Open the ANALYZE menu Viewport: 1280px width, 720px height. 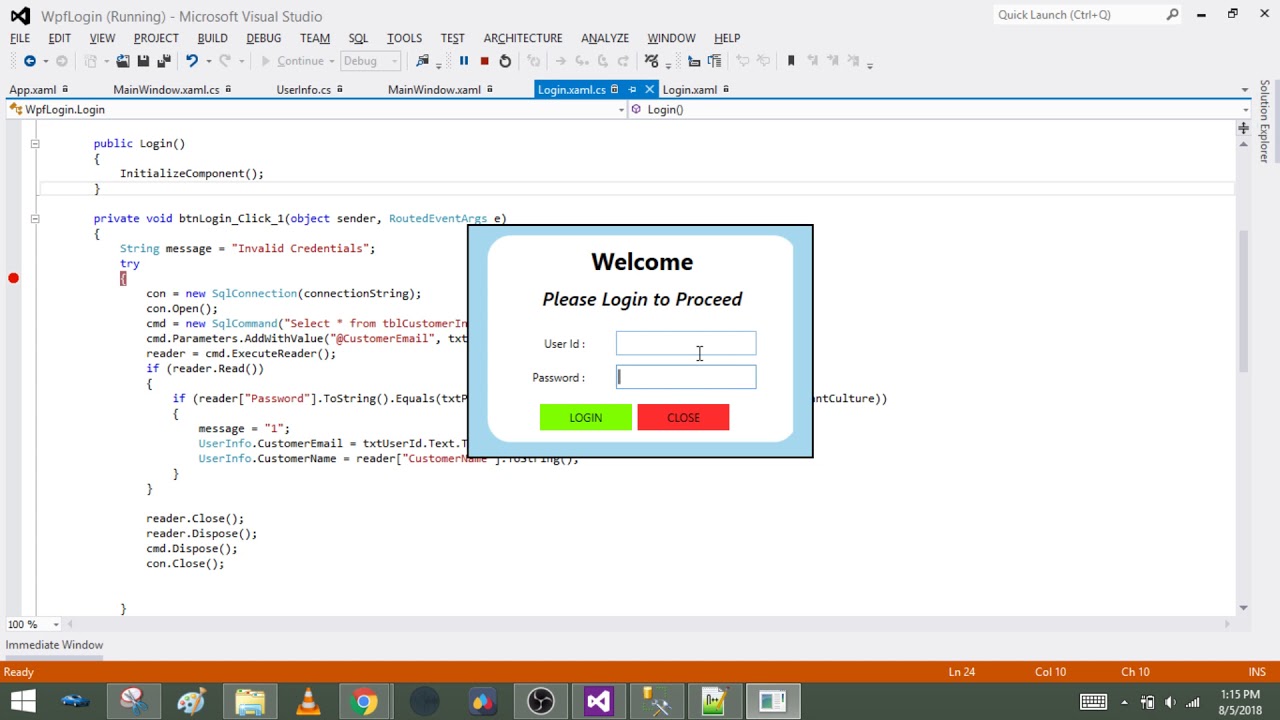[605, 38]
